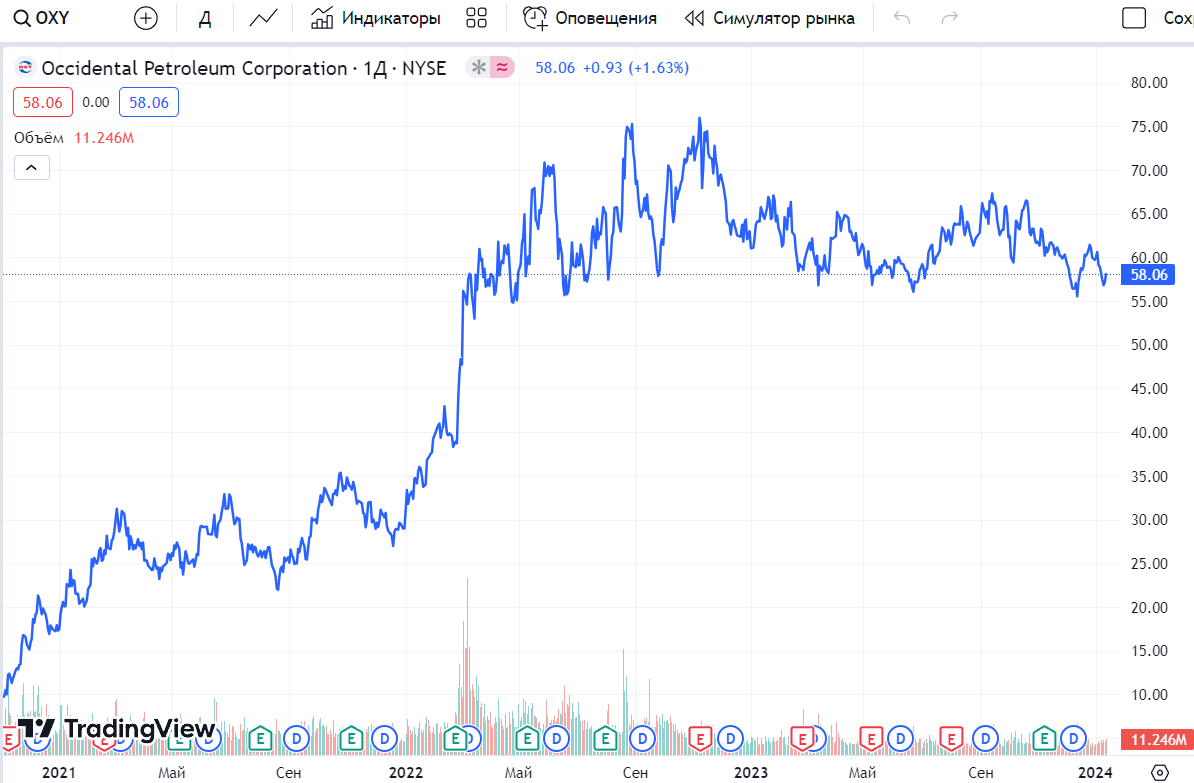Screen dimensions: 1194x783
Task: Start Симулятор рынка replay mode
Action: point(769,18)
